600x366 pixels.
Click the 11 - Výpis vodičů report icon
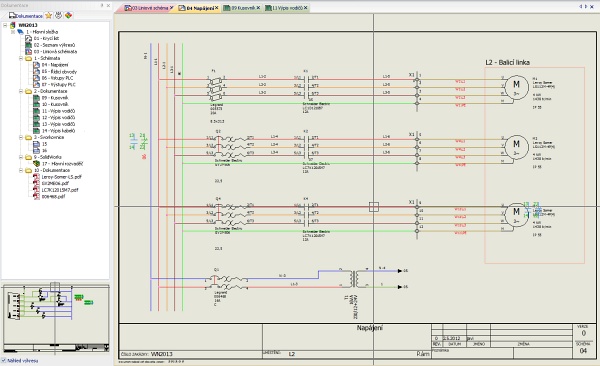click(x=36, y=111)
